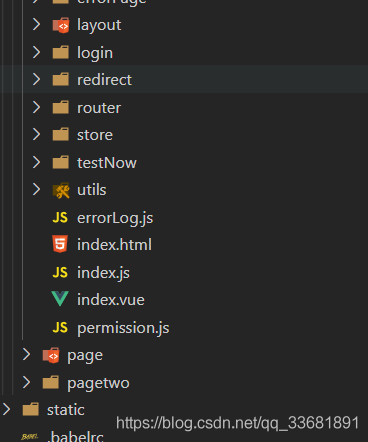Open the file 'index.vue'
Viewport: 368px width, 442px height.
[x=111, y=300]
